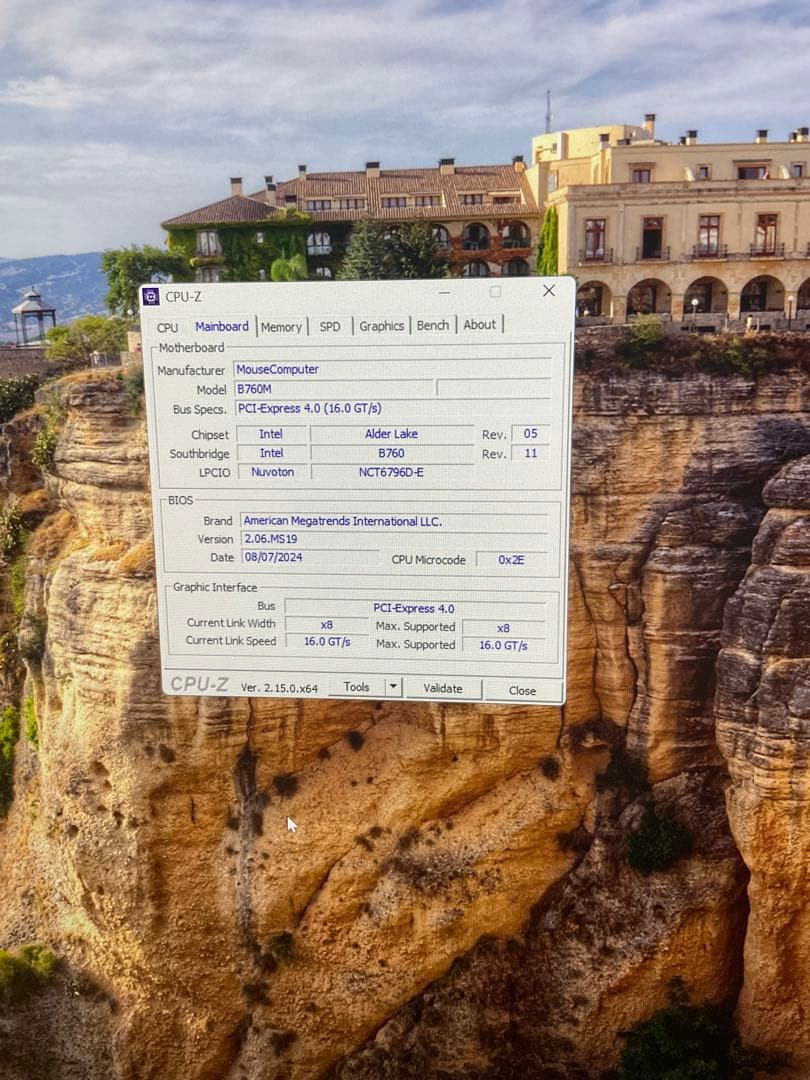Go to the Graphics tab

[381, 326]
